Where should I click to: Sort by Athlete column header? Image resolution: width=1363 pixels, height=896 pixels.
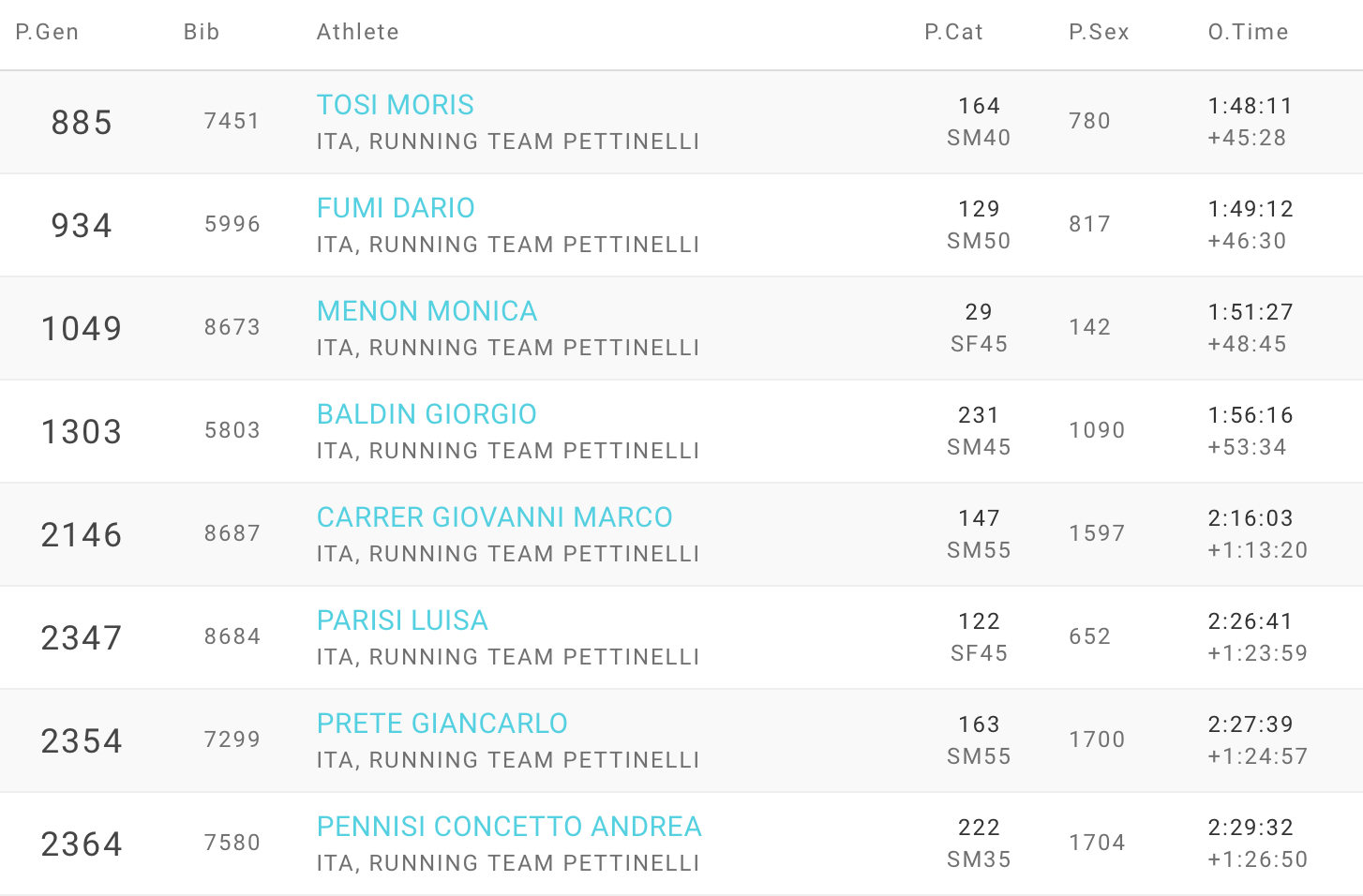tap(357, 32)
